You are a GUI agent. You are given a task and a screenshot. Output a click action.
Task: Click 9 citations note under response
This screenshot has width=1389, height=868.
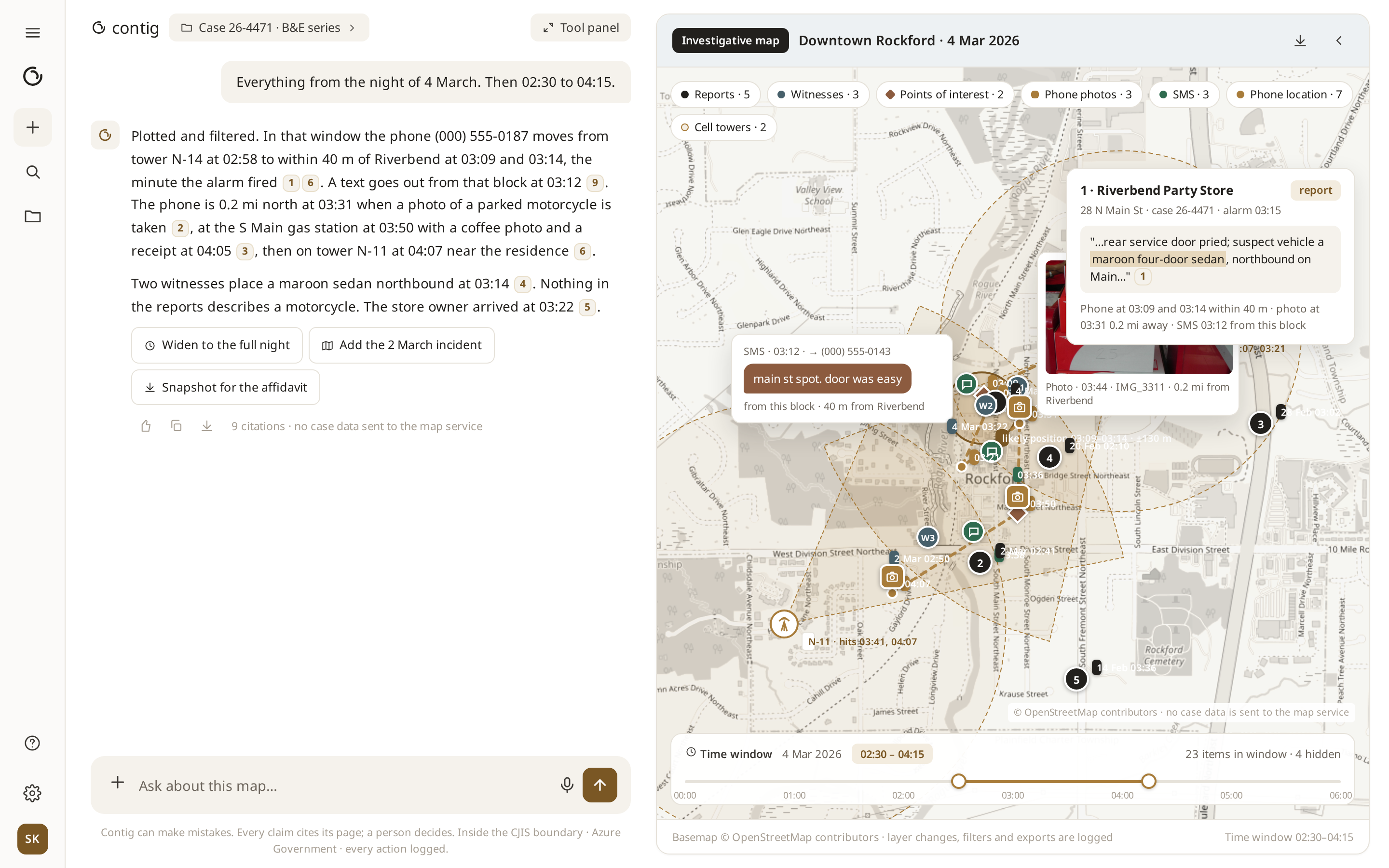[x=357, y=426]
